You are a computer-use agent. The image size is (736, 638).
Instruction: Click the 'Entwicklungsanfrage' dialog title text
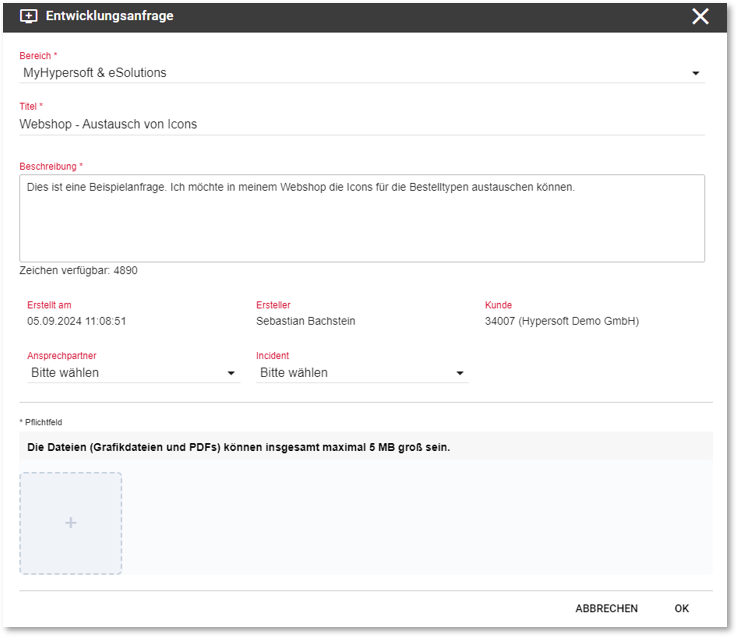[x=109, y=16]
